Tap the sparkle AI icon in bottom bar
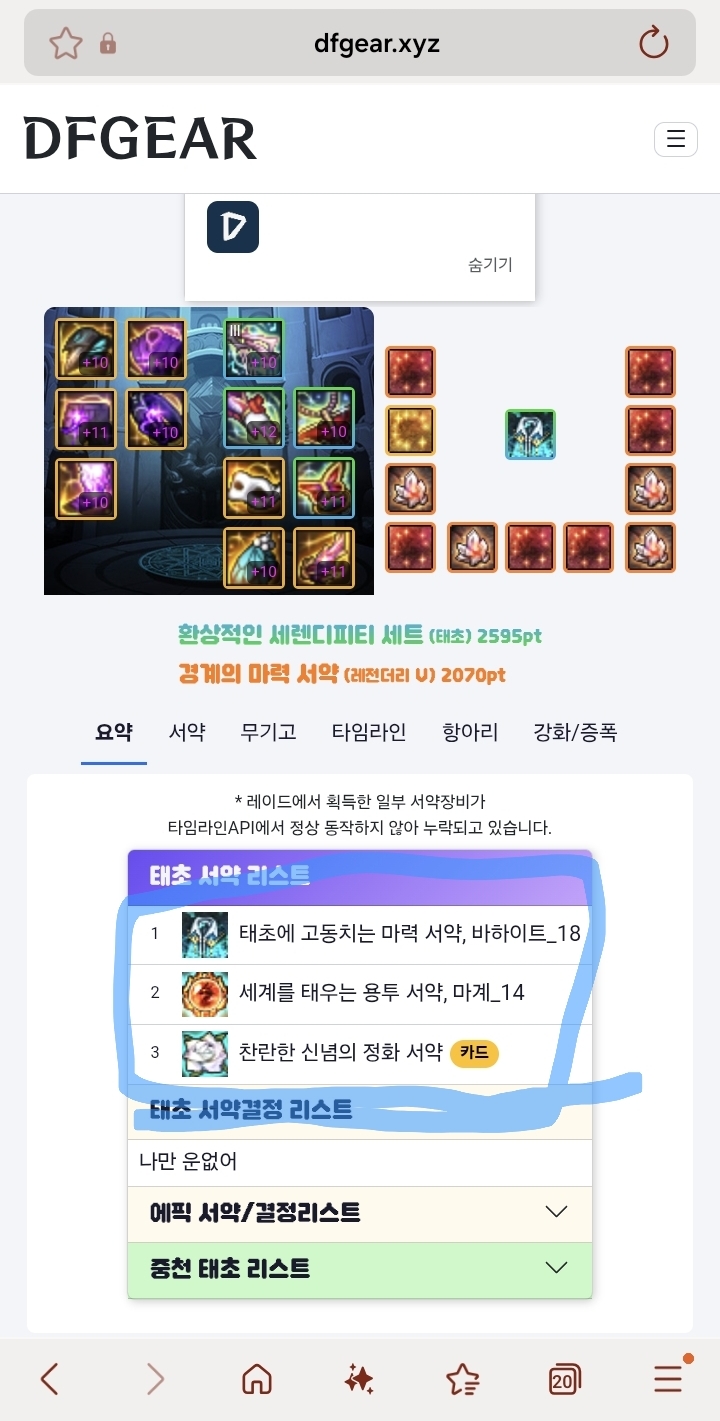Viewport: 720px width, 1421px height. pyautogui.click(x=359, y=1380)
